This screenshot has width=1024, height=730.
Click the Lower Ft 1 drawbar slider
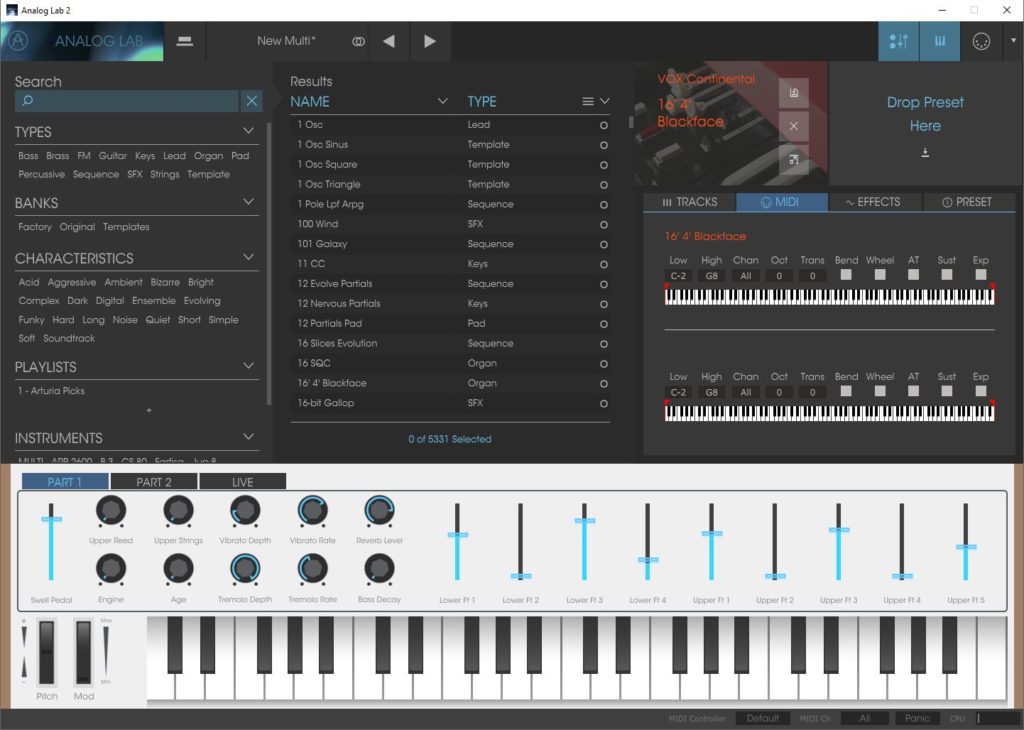click(457, 542)
